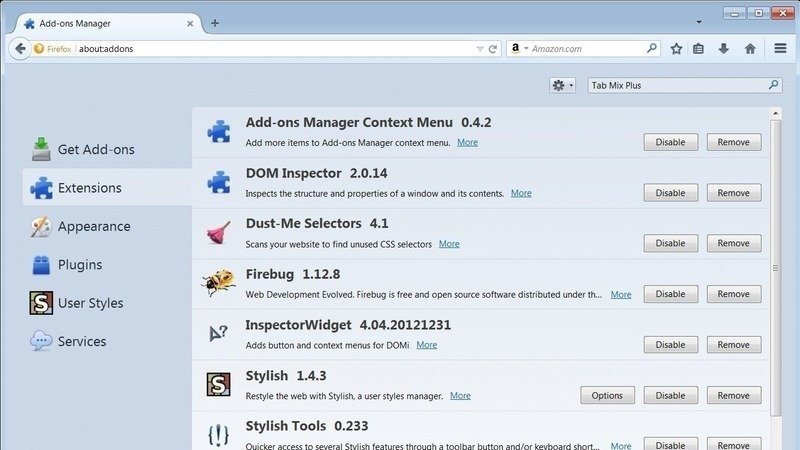800x450 pixels.
Task: Disable the InspectorWidget extension
Action: (670, 344)
